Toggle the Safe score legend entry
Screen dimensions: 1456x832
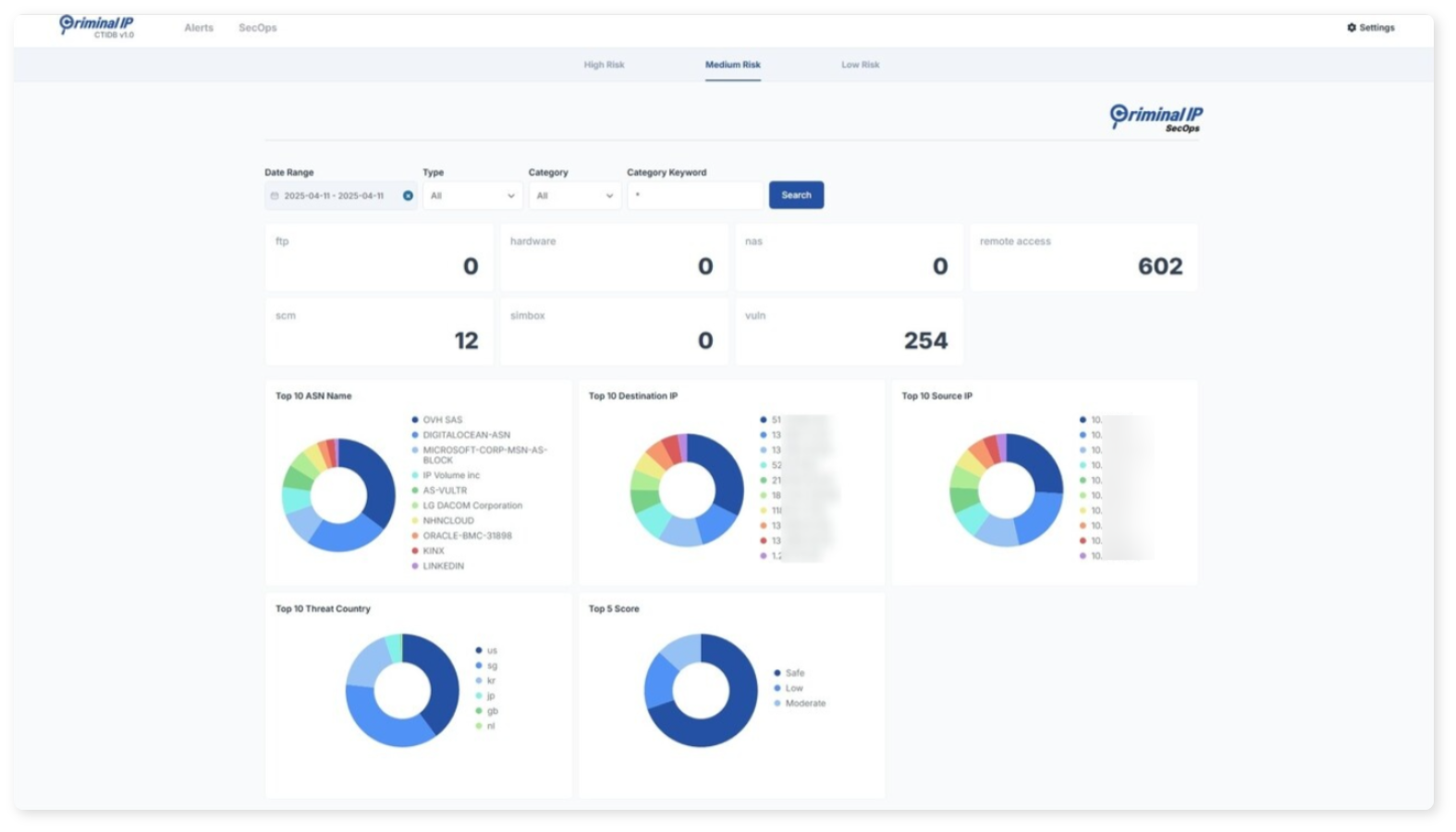click(x=789, y=673)
